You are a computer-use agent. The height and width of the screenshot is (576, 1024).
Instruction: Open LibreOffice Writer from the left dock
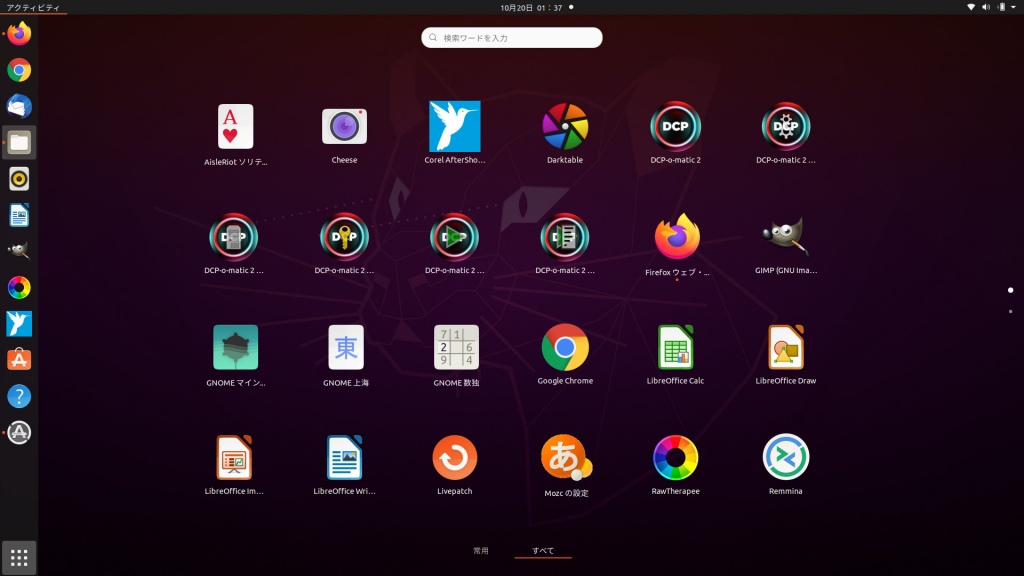[19, 215]
